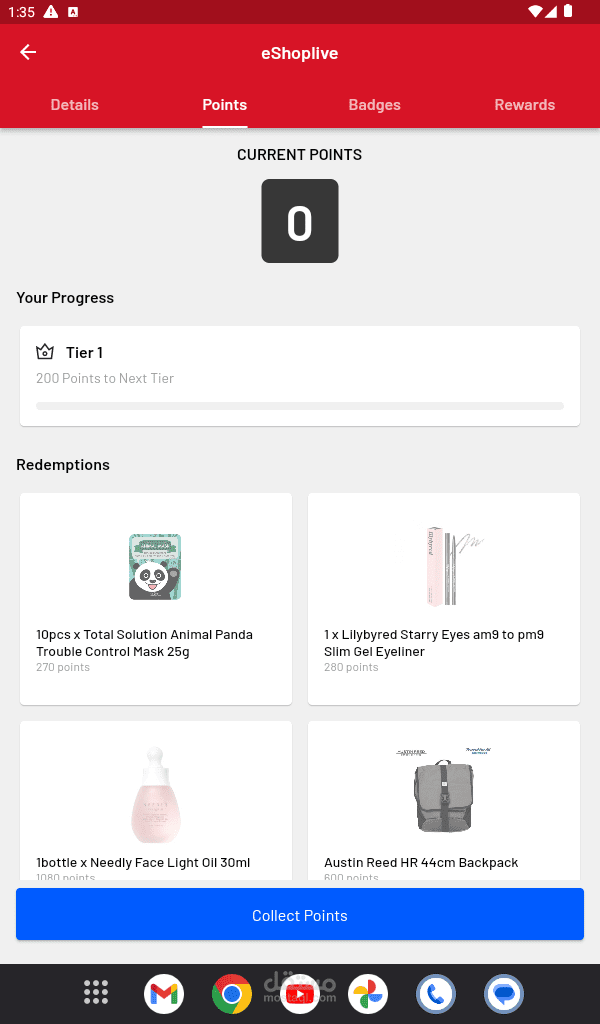Viewport: 600px width, 1024px height.
Task: Open the Messages app icon
Action: 504,994
